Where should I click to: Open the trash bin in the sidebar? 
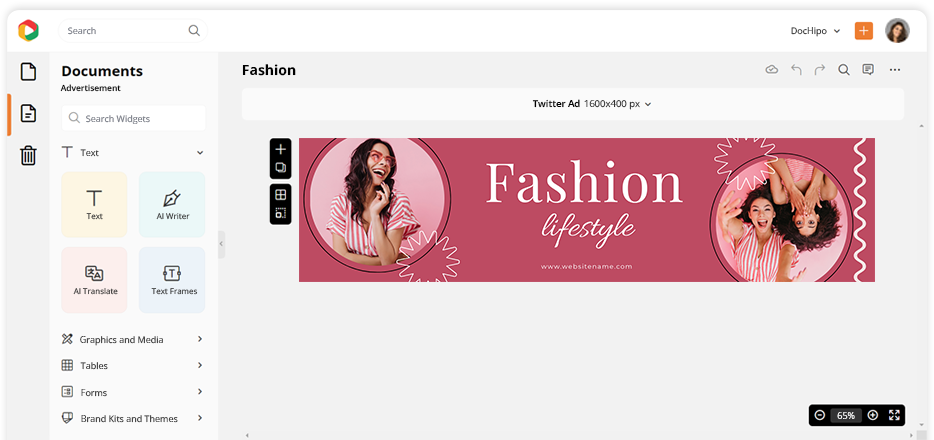[x=28, y=155]
